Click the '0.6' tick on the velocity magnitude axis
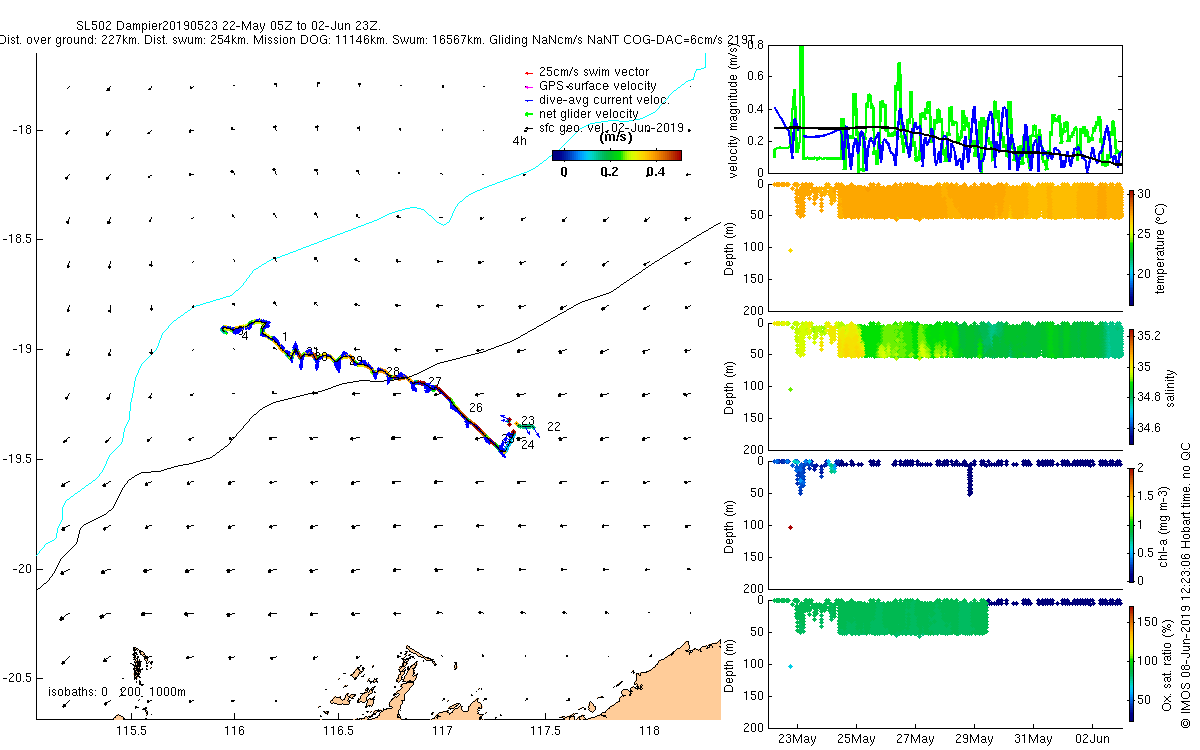The height and width of the screenshot is (750, 1200). [755, 77]
